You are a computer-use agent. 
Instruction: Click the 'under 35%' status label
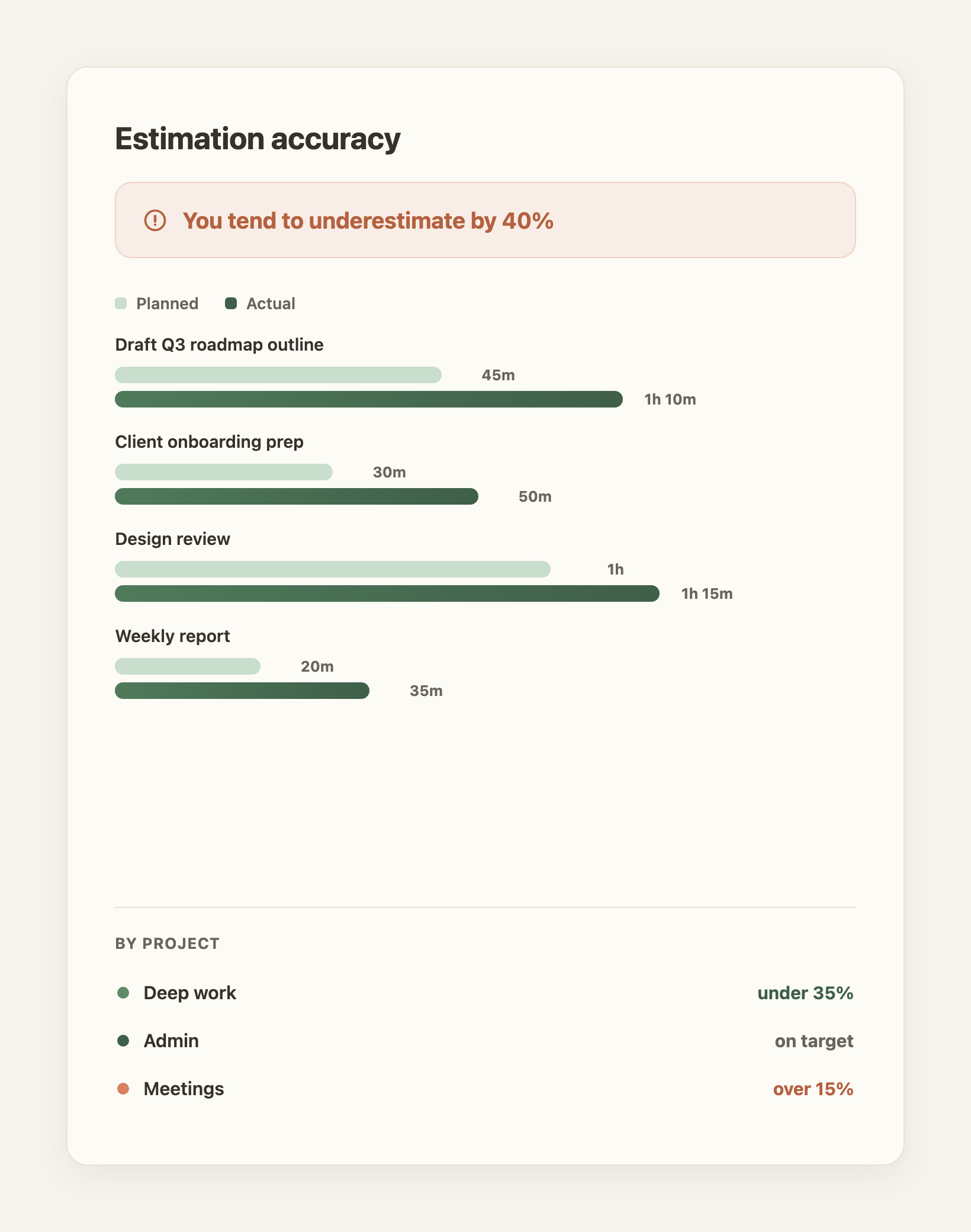tap(805, 993)
